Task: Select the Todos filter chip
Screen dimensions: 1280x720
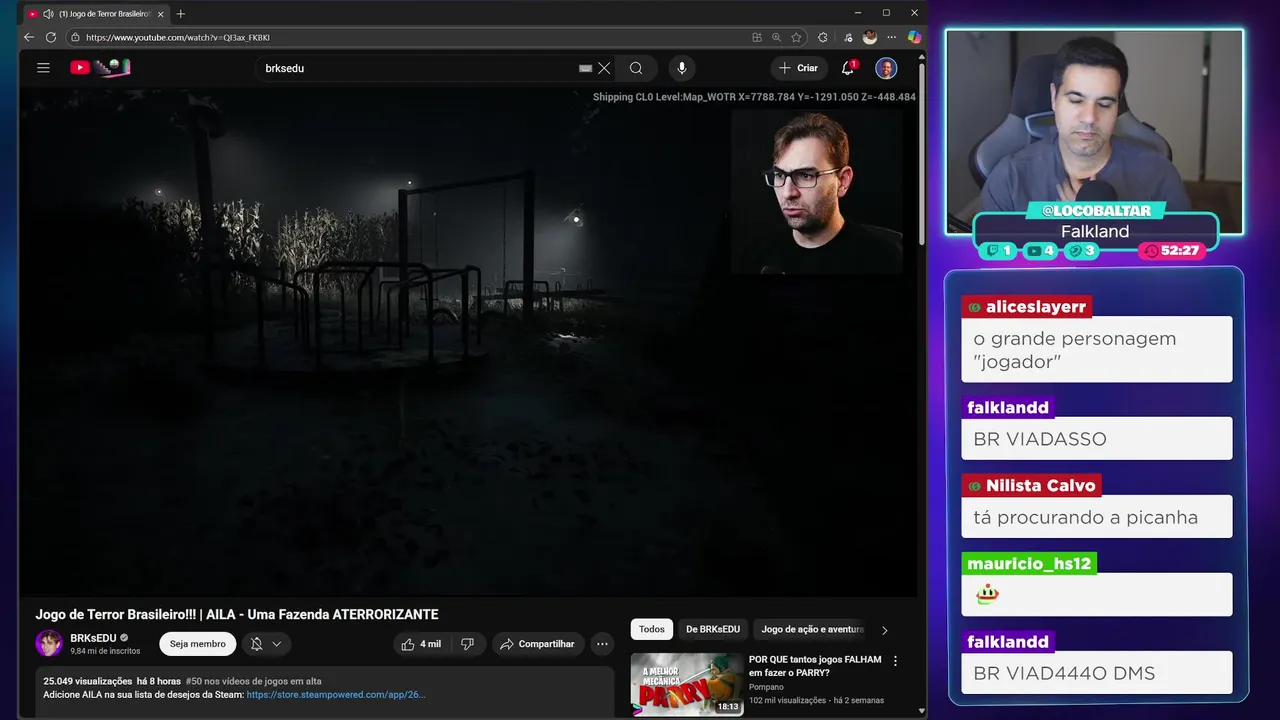Action: pos(652,629)
